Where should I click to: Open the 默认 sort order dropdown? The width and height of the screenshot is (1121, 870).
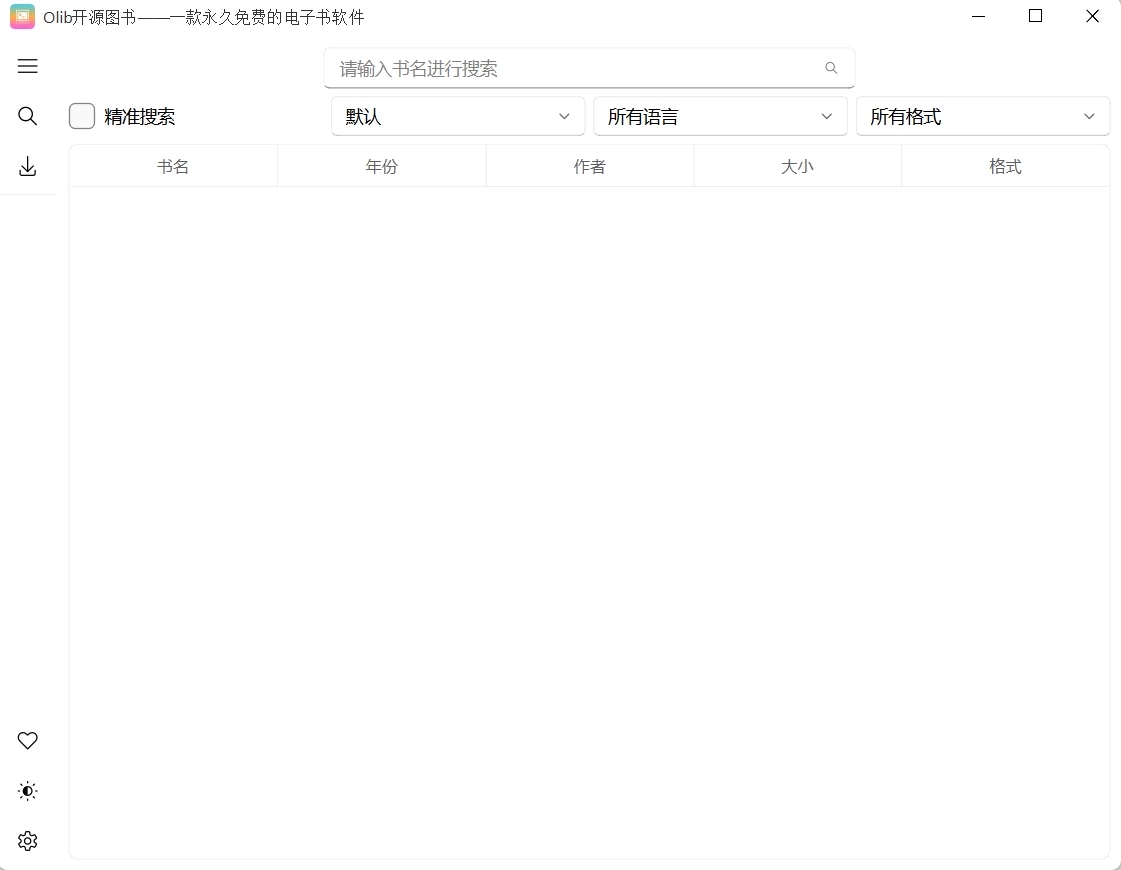[x=457, y=116]
